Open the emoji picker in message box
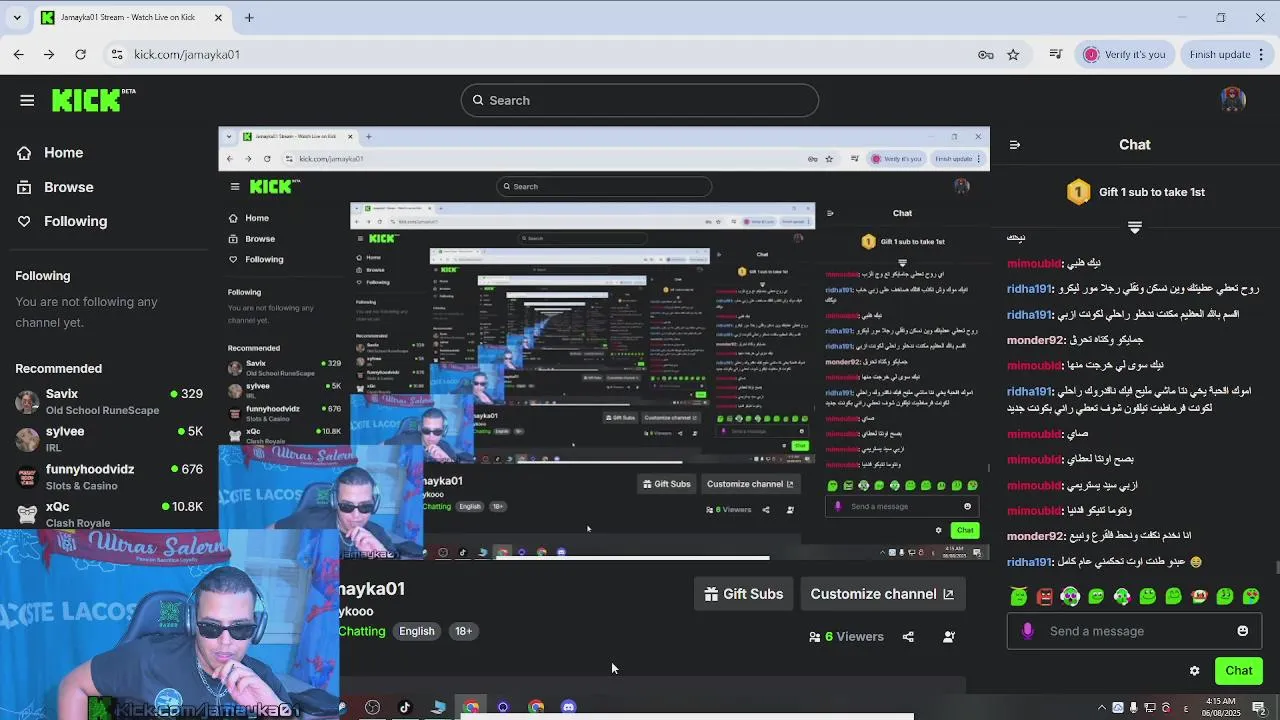Image resolution: width=1280 pixels, height=720 pixels. pyautogui.click(x=1242, y=631)
